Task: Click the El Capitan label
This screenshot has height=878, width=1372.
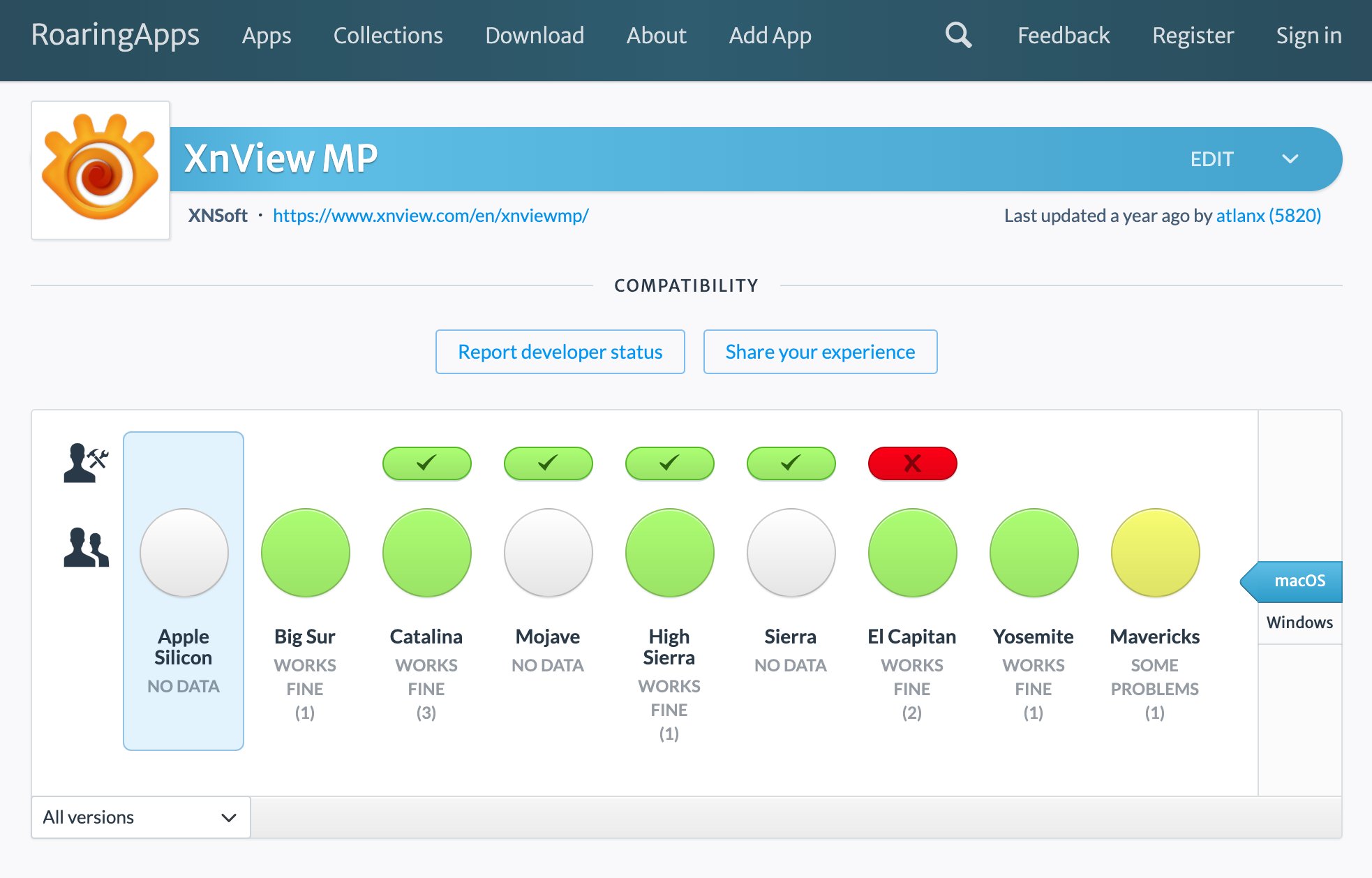Action: [912, 637]
